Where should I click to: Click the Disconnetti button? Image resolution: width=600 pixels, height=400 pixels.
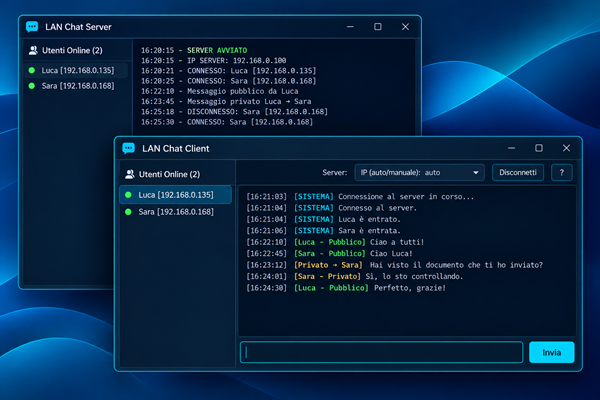pyautogui.click(x=518, y=173)
